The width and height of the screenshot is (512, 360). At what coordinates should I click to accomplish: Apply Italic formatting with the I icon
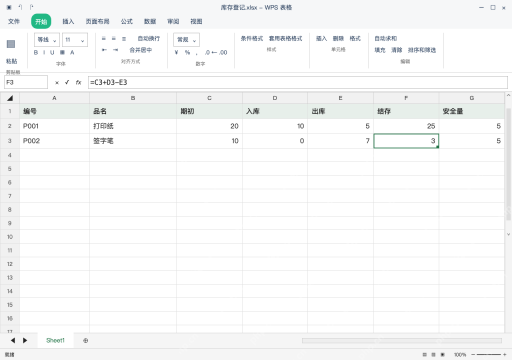tap(44, 52)
